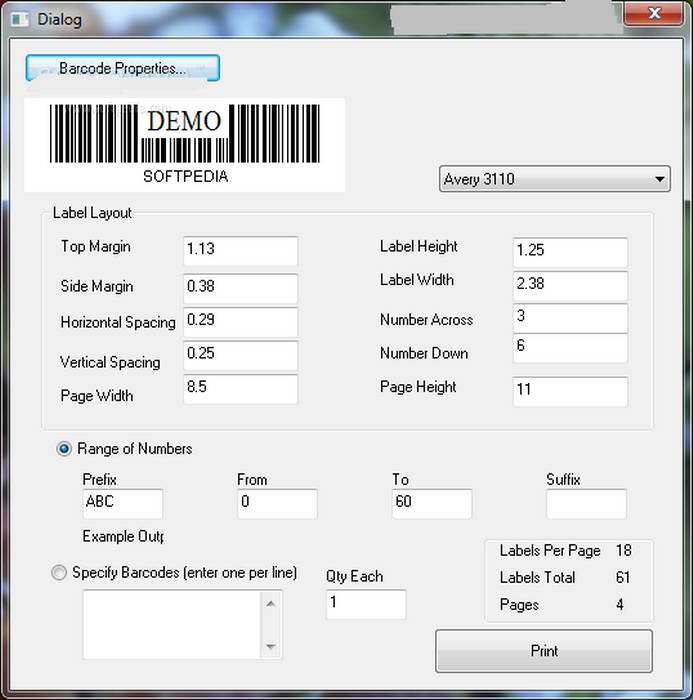Click the From number field
Viewport: 693px width, 700px height.
point(277,504)
